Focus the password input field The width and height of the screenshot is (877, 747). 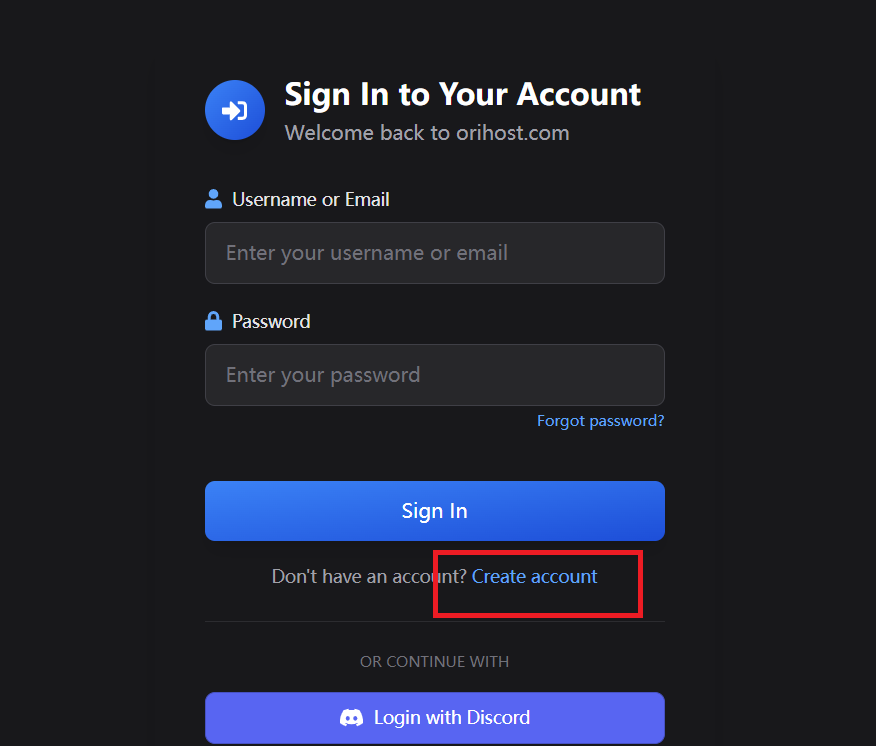point(435,375)
